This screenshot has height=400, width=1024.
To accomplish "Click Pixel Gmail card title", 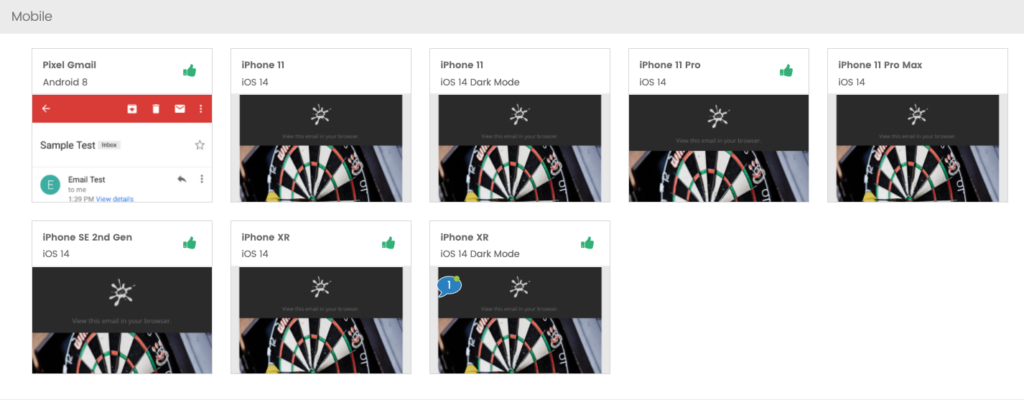I will [69, 65].
